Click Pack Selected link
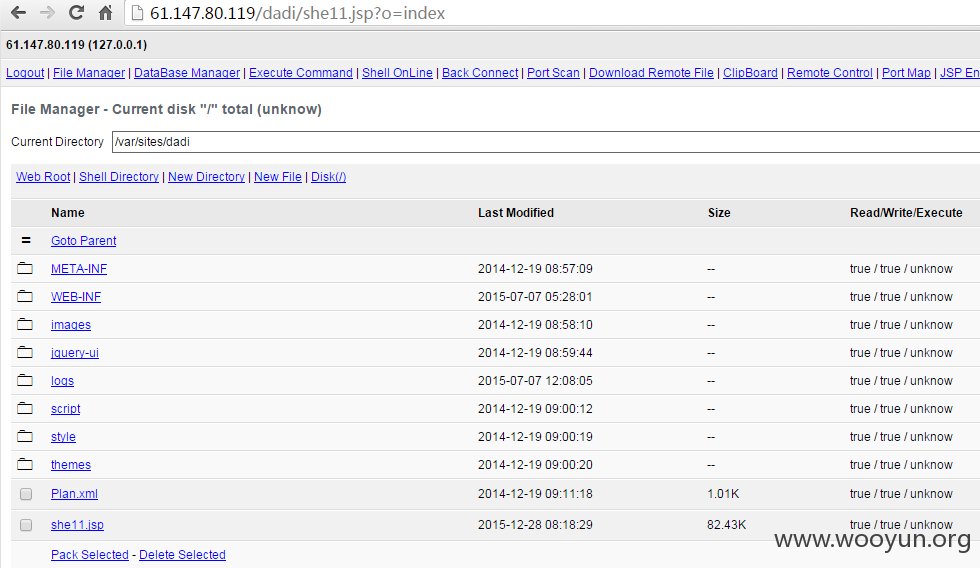This screenshot has height=568, width=980. [x=90, y=554]
